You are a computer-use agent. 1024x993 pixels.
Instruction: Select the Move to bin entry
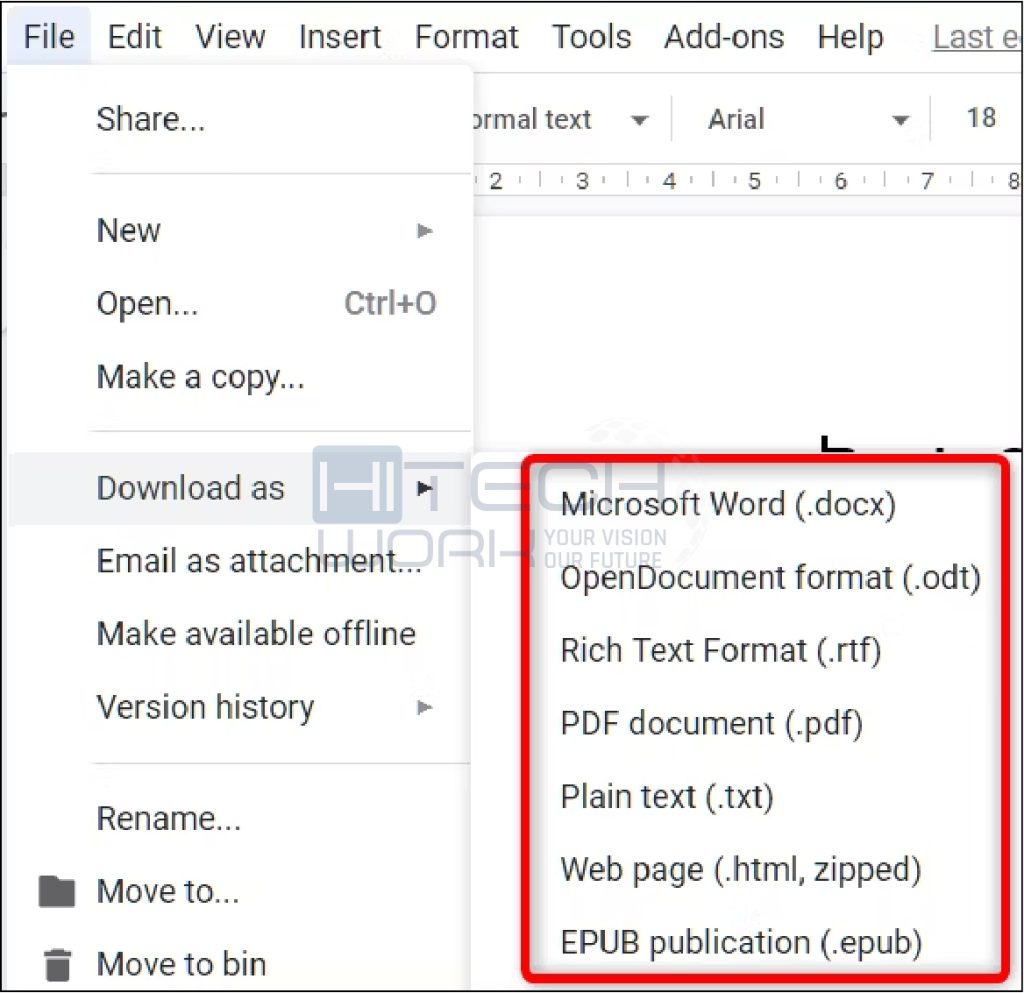(x=240, y=964)
